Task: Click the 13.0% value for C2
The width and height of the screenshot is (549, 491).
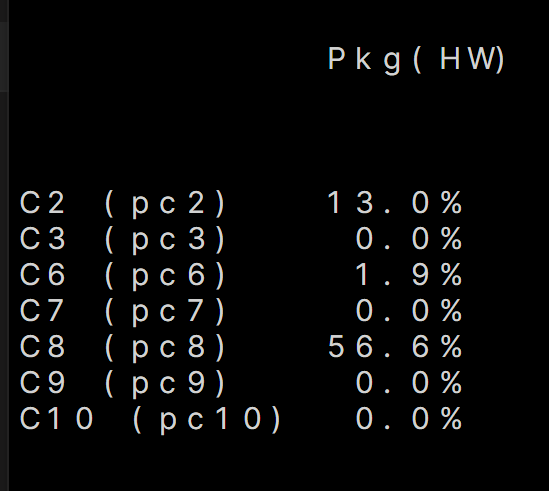Action: [x=395, y=202]
